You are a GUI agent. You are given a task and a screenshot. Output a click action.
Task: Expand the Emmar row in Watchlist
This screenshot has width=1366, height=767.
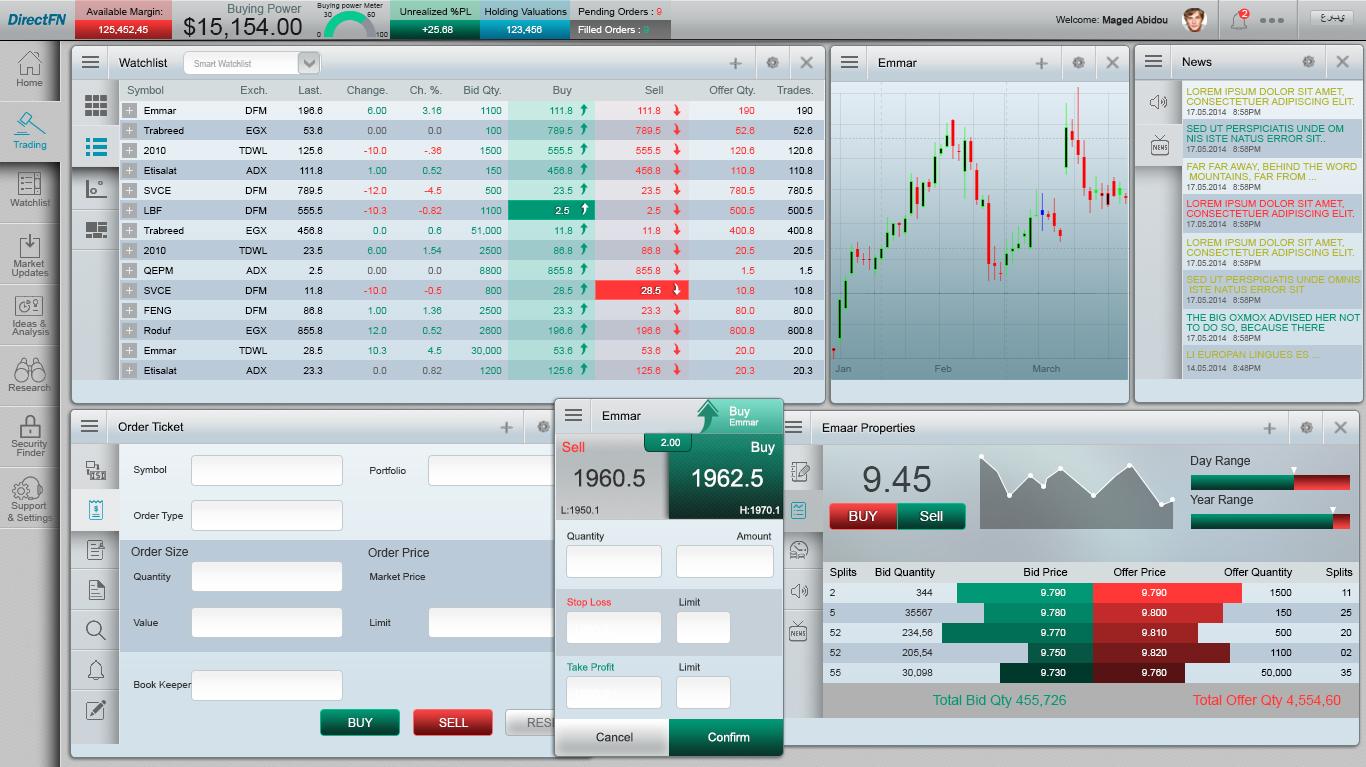coord(129,111)
